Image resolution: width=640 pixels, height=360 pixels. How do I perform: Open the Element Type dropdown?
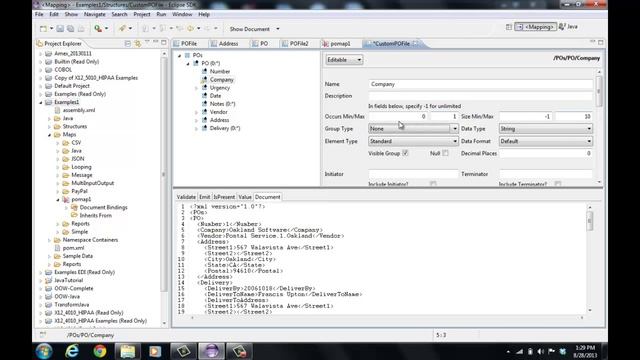(413, 141)
